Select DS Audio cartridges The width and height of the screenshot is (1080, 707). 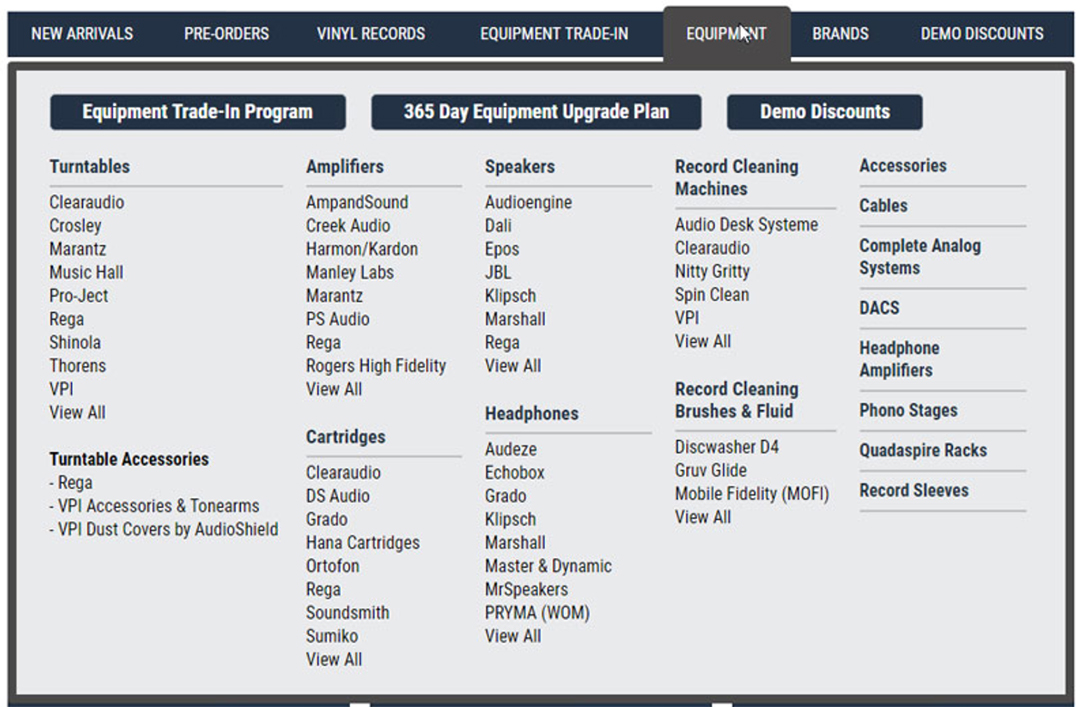tap(338, 496)
